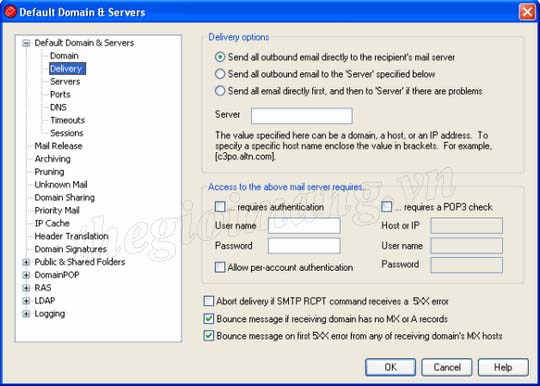Tick the requires a POP3 check box
This screenshot has width=540, height=386.
387,207
